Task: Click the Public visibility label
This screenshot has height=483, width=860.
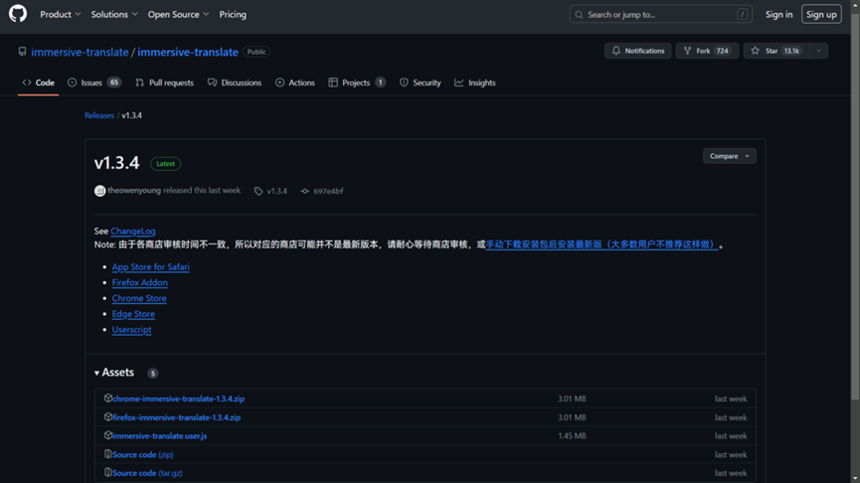Action: point(256,52)
